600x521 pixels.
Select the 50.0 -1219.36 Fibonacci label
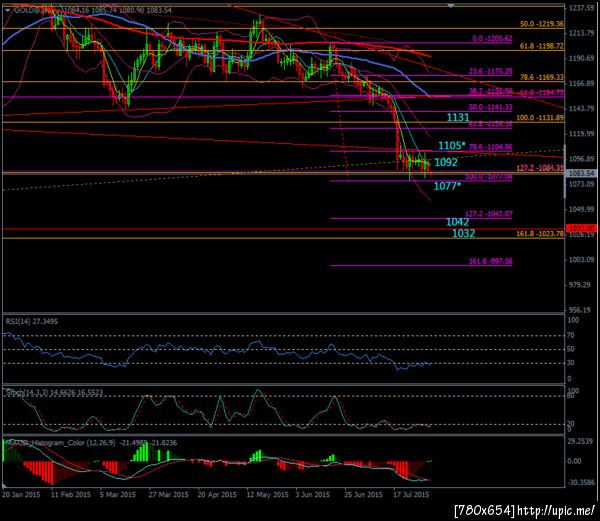pyautogui.click(x=541, y=24)
